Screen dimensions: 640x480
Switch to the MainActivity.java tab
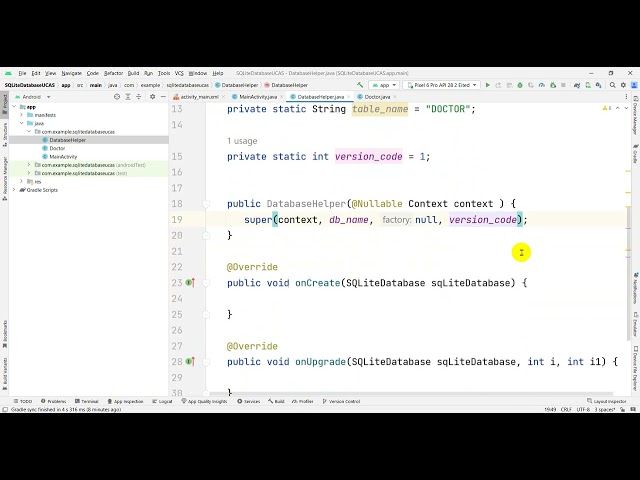[x=258, y=97]
